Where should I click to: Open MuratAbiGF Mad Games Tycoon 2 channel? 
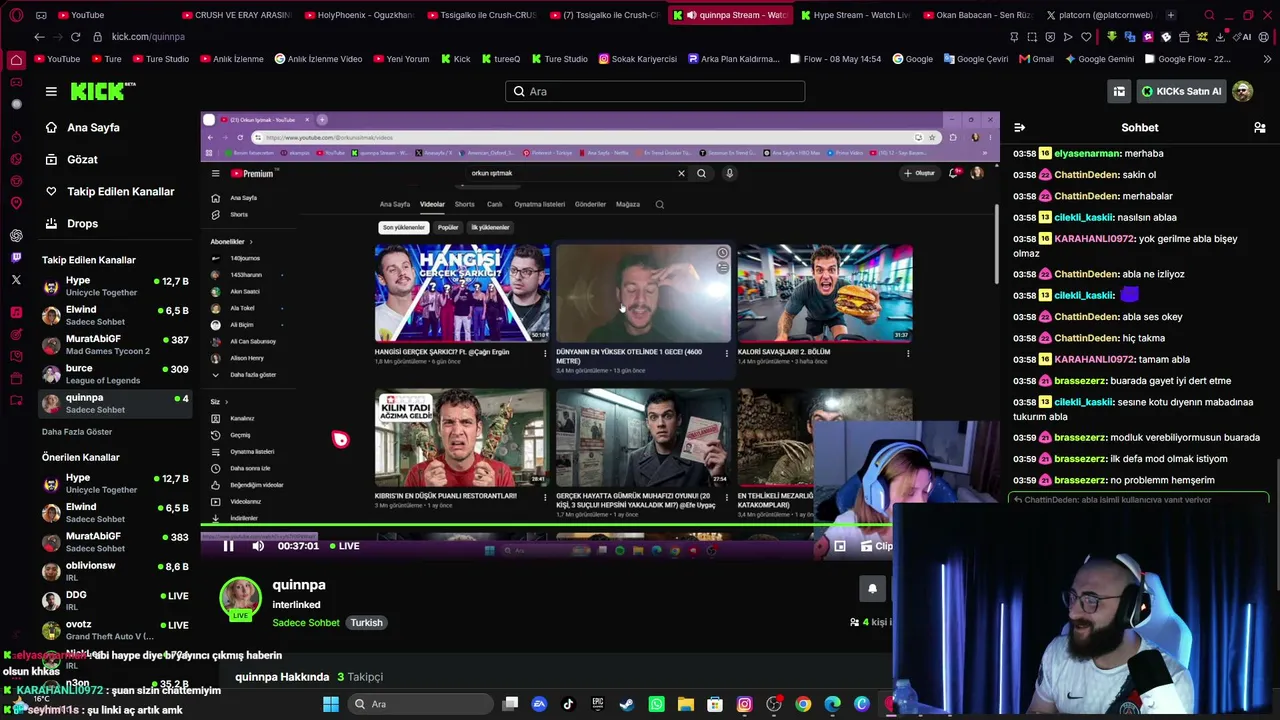[x=115, y=345]
